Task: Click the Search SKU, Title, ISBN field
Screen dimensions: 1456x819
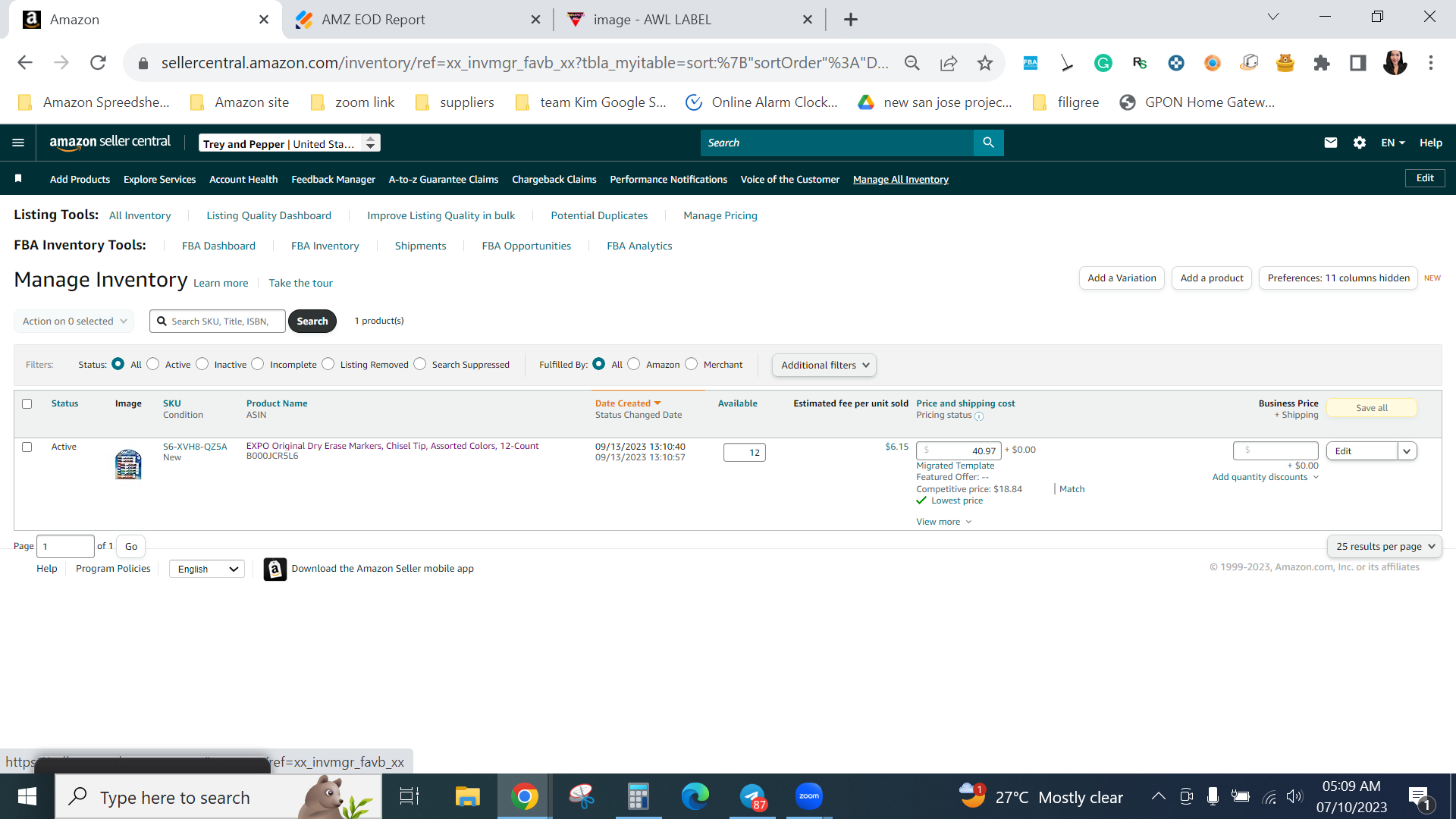Action: (218, 321)
